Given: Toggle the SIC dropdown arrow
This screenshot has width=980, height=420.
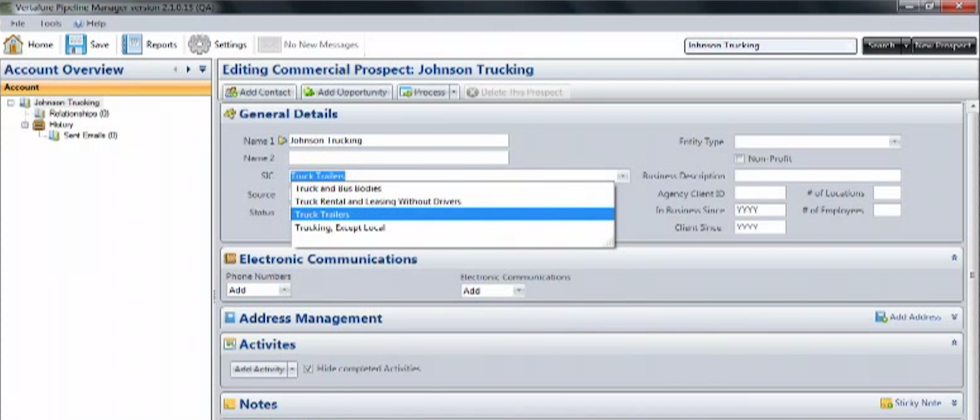Looking at the screenshot, I should click(622, 176).
